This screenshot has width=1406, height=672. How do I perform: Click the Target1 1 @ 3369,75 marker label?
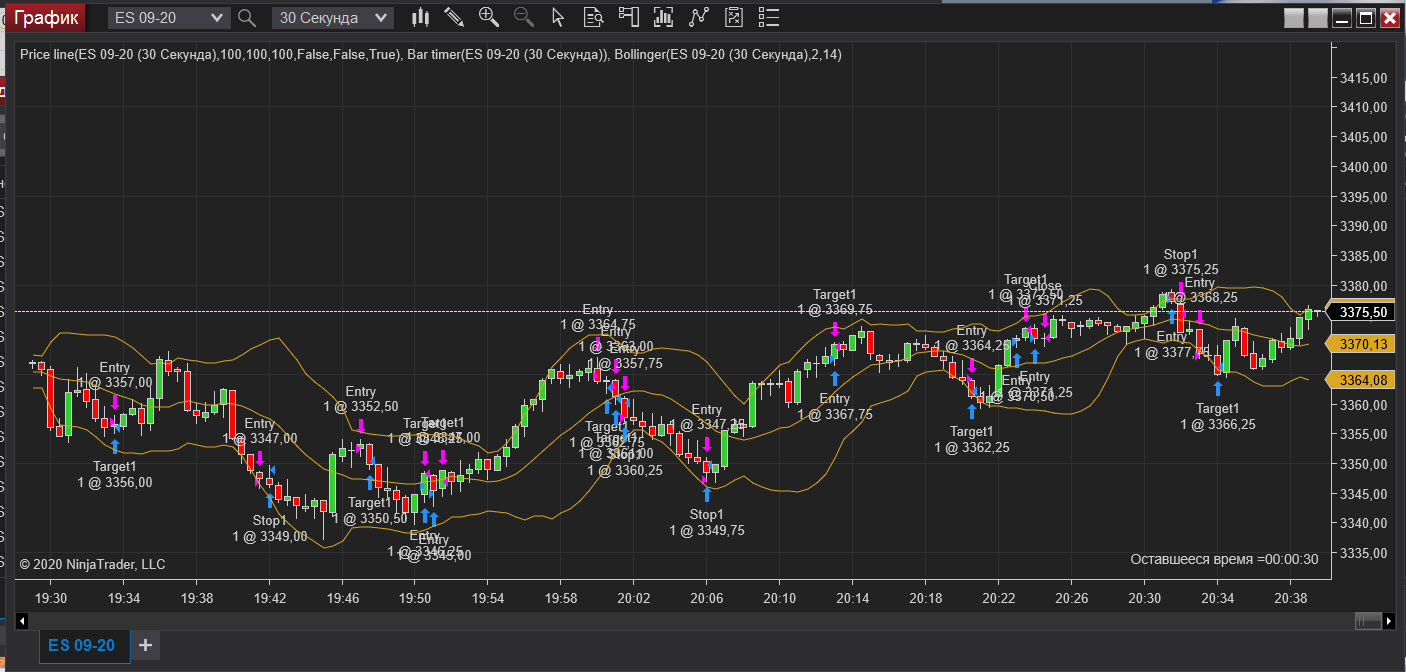pos(835,302)
